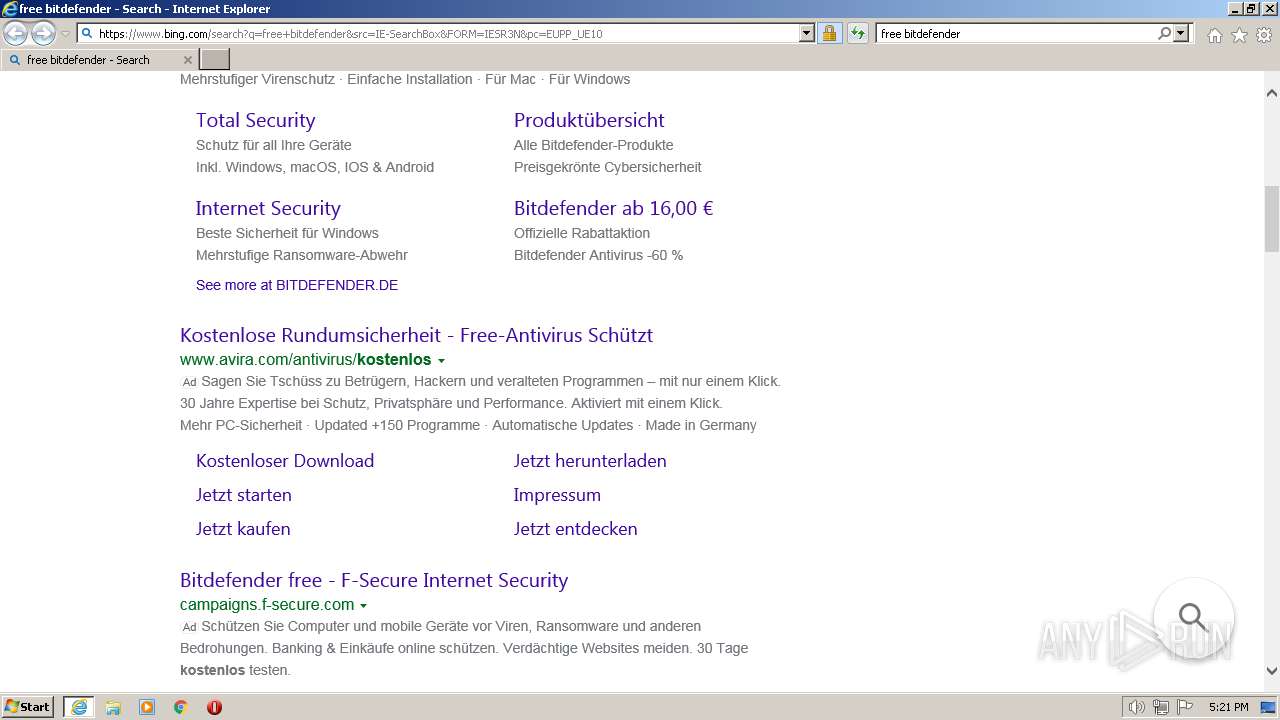Viewport: 1280px width, 720px height.
Task: Select the free bitdefender - Search tab
Action: click(98, 60)
